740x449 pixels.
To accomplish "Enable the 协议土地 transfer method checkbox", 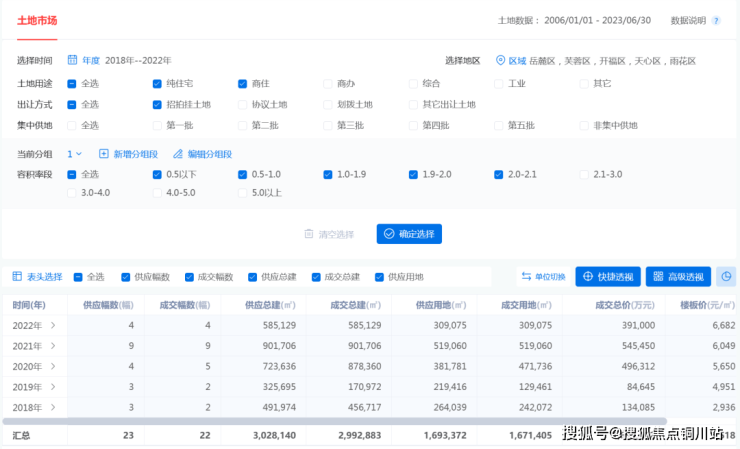I will pyautogui.click(x=243, y=104).
